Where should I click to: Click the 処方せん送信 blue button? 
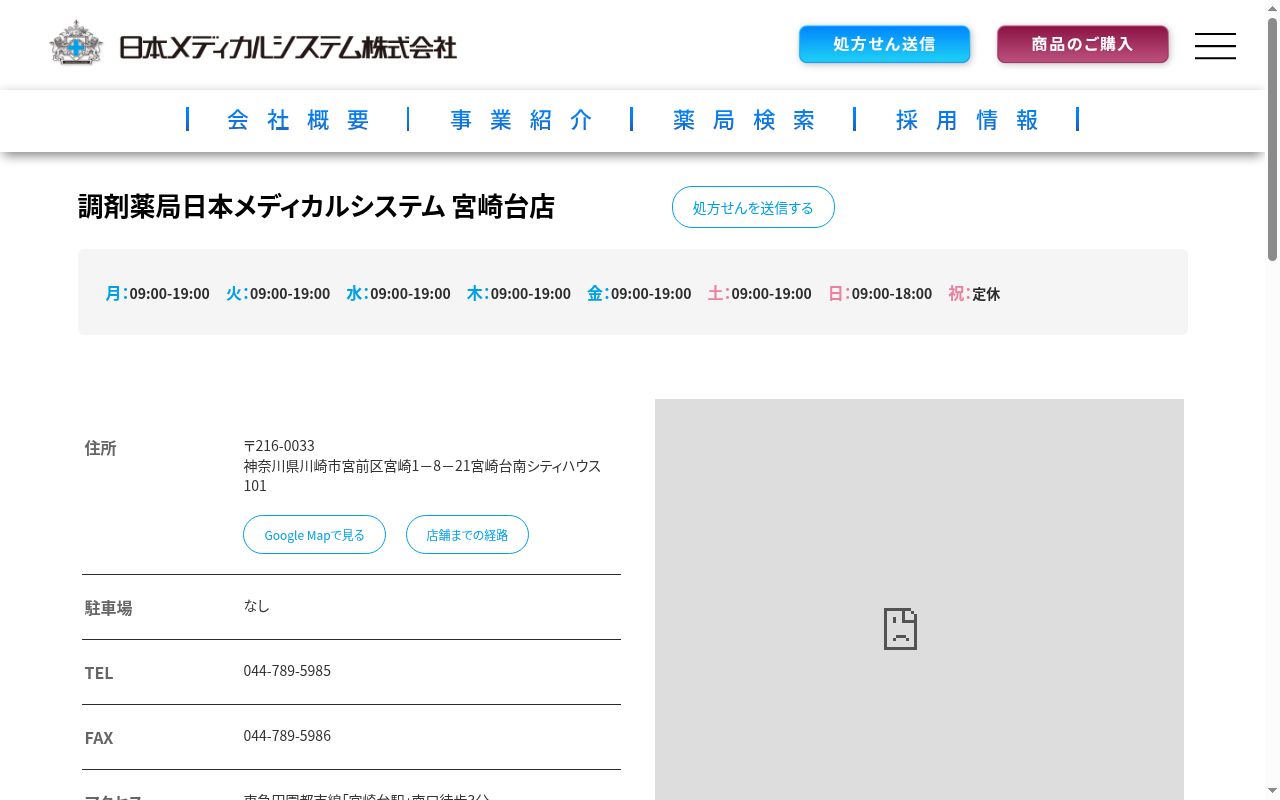884,44
